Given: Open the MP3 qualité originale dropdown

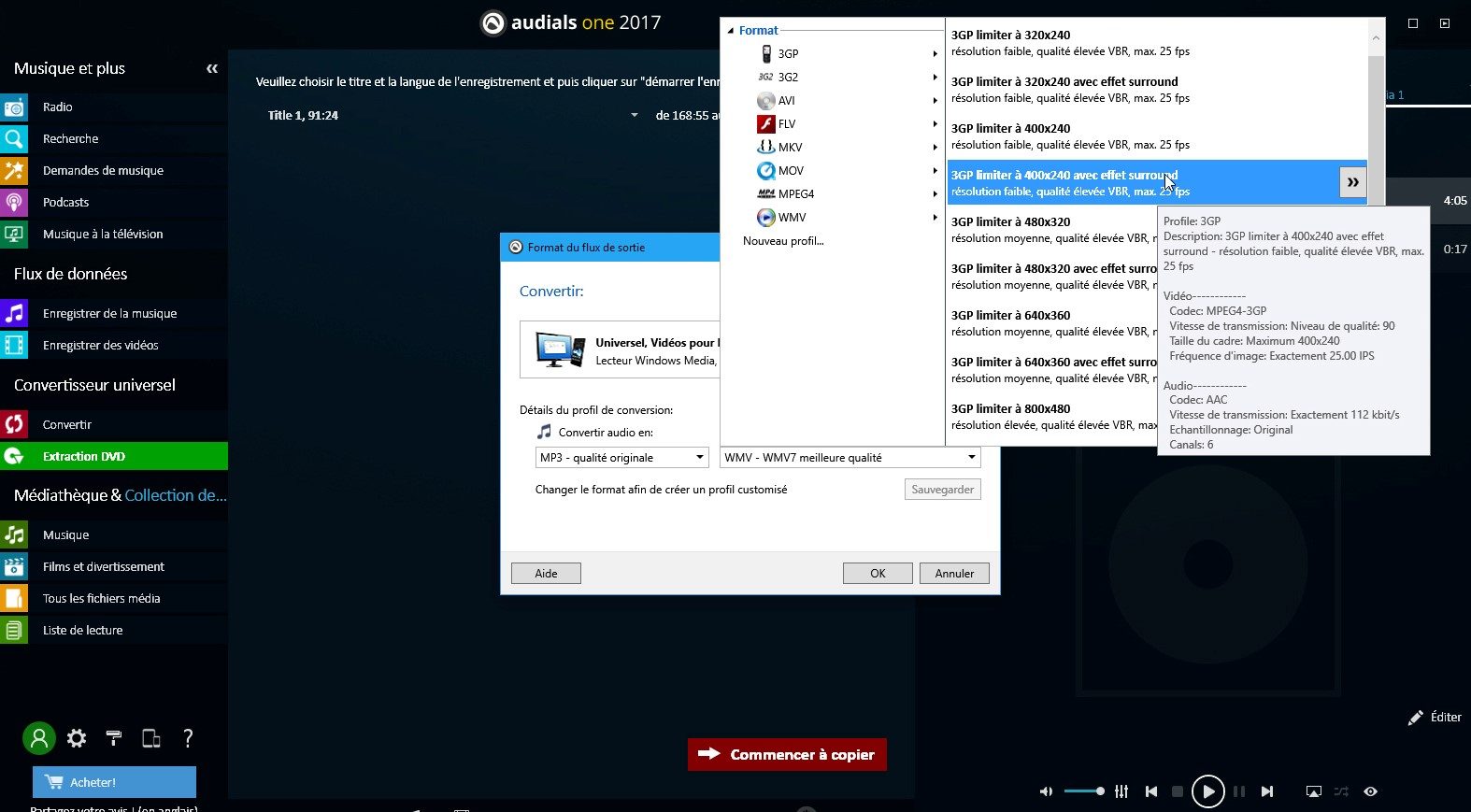Looking at the screenshot, I should [621, 457].
